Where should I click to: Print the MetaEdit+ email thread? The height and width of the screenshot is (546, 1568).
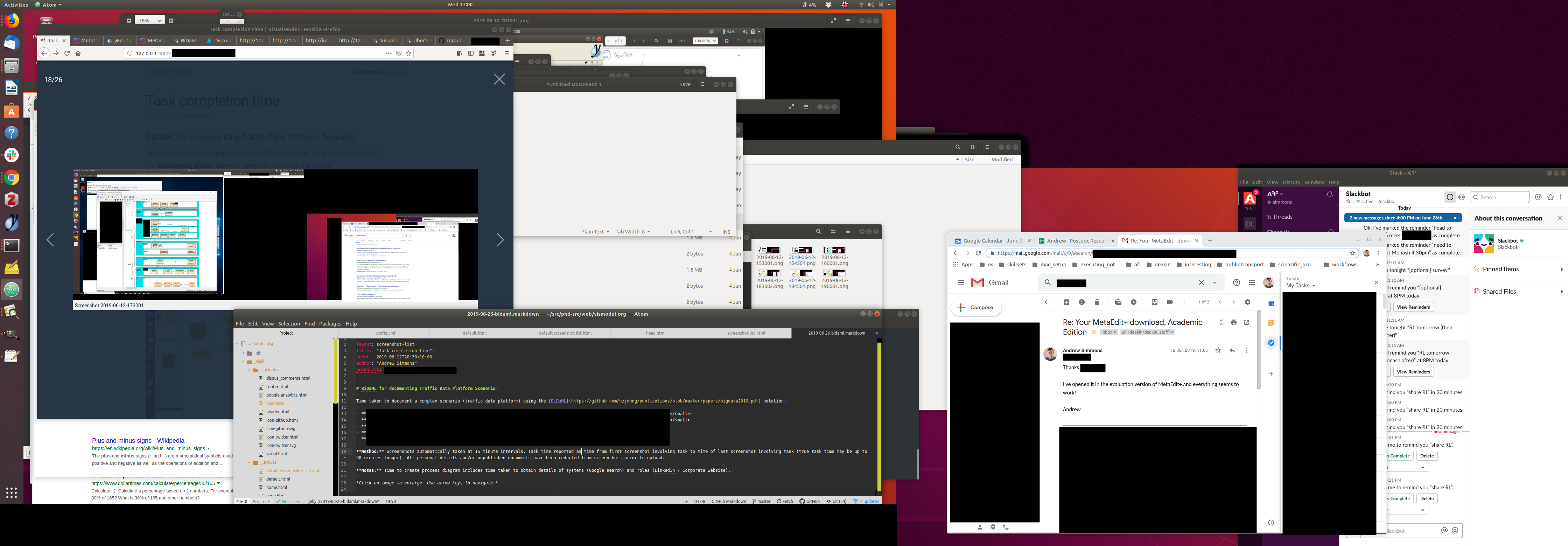(x=1233, y=323)
